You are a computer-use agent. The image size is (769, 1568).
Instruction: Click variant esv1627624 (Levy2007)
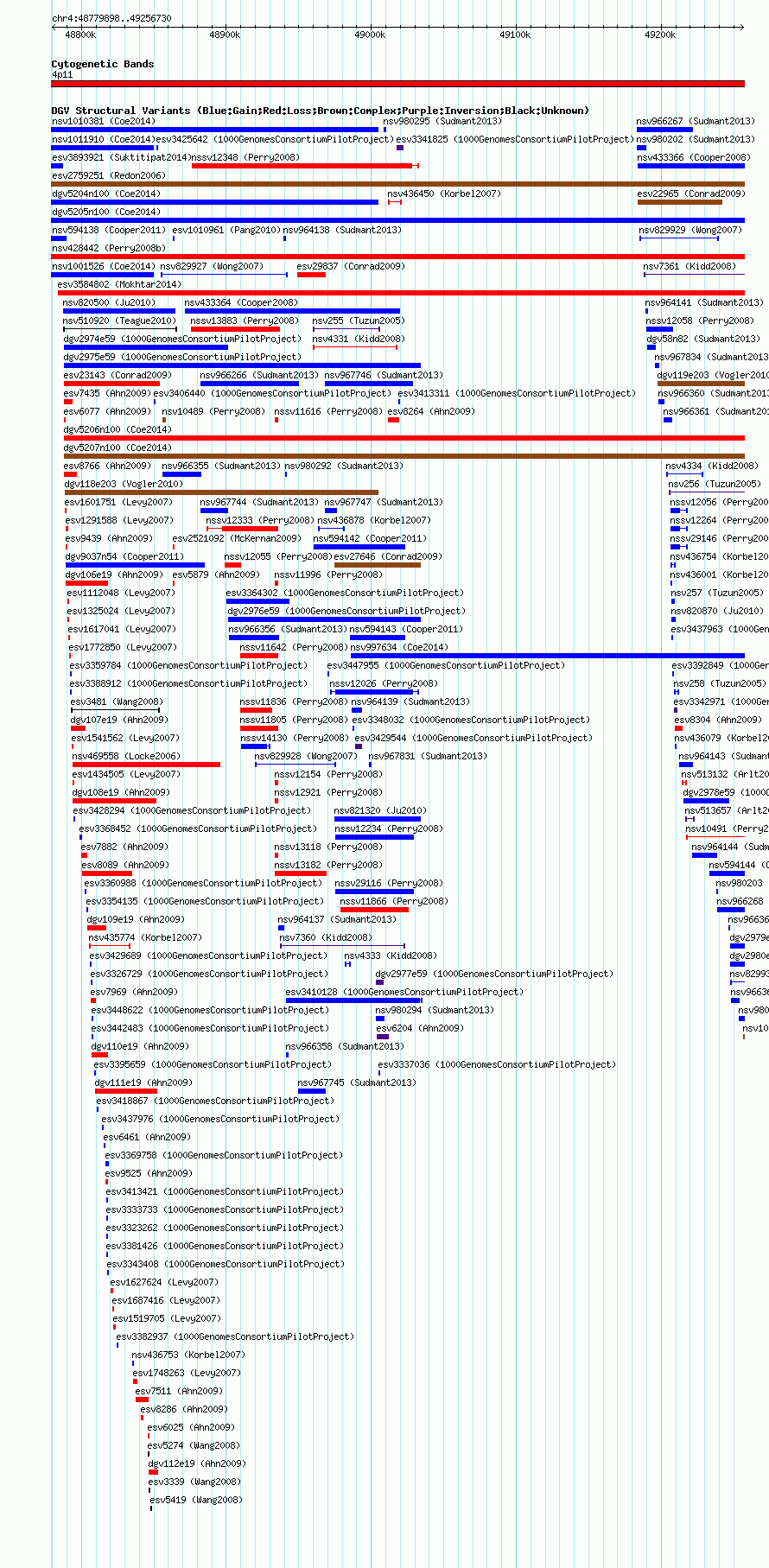165,1282
